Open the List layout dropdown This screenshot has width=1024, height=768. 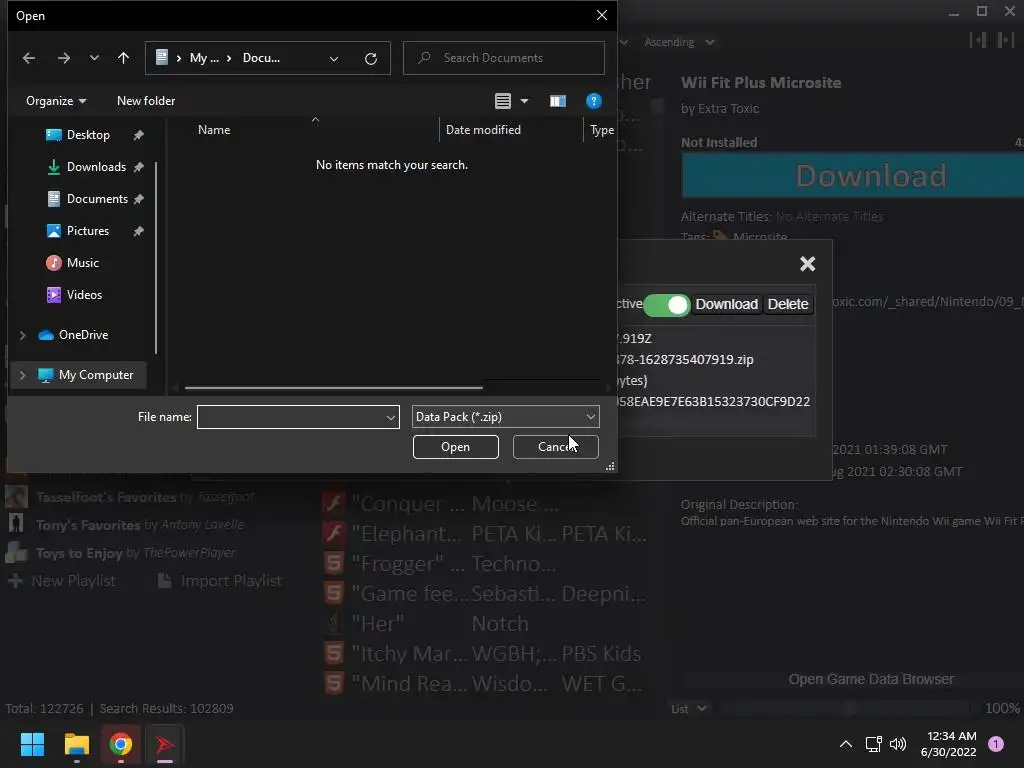click(689, 709)
